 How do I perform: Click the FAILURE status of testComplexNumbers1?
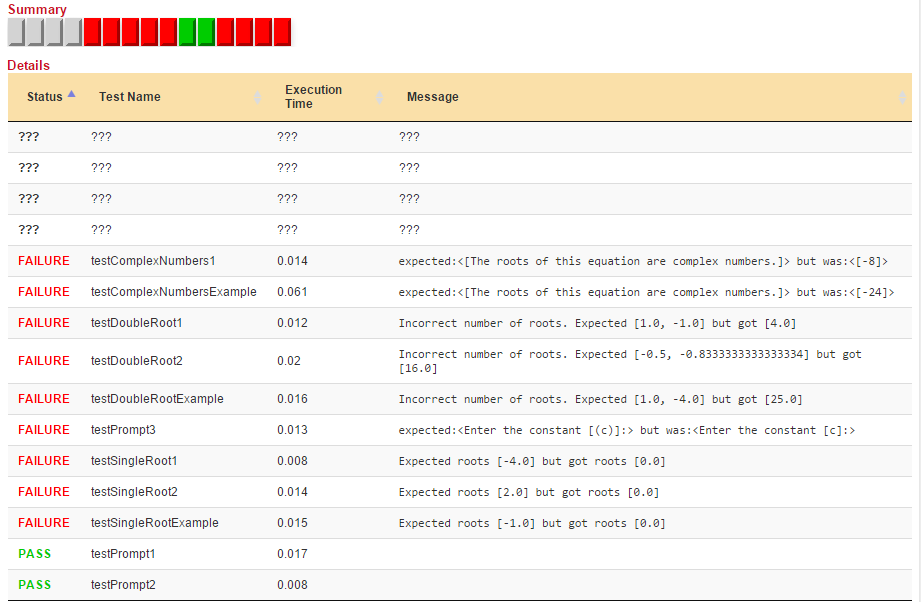tap(44, 261)
